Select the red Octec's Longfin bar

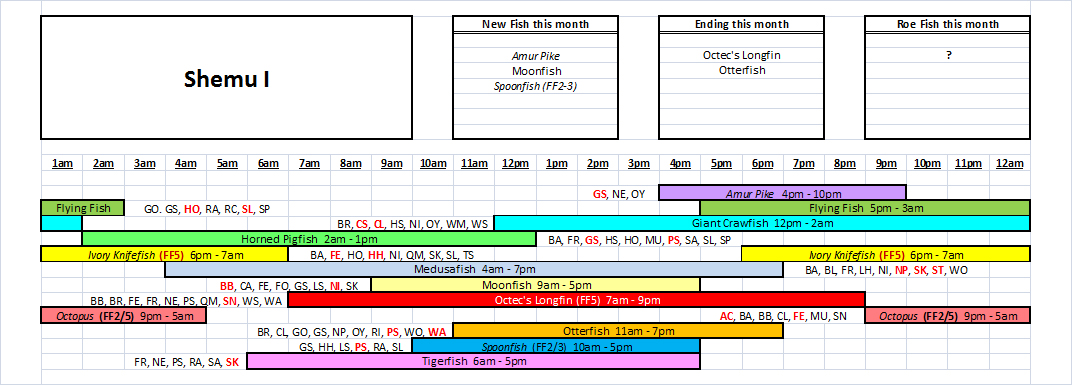(x=576, y=300)
